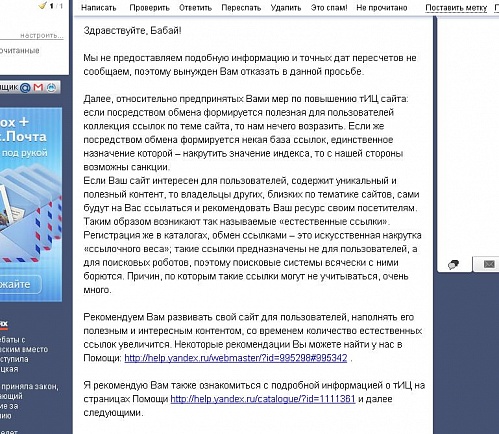The image size is (499, 434).
Task: Open the help.yandex.ru/catalogue link
Action: pos(263,399)
